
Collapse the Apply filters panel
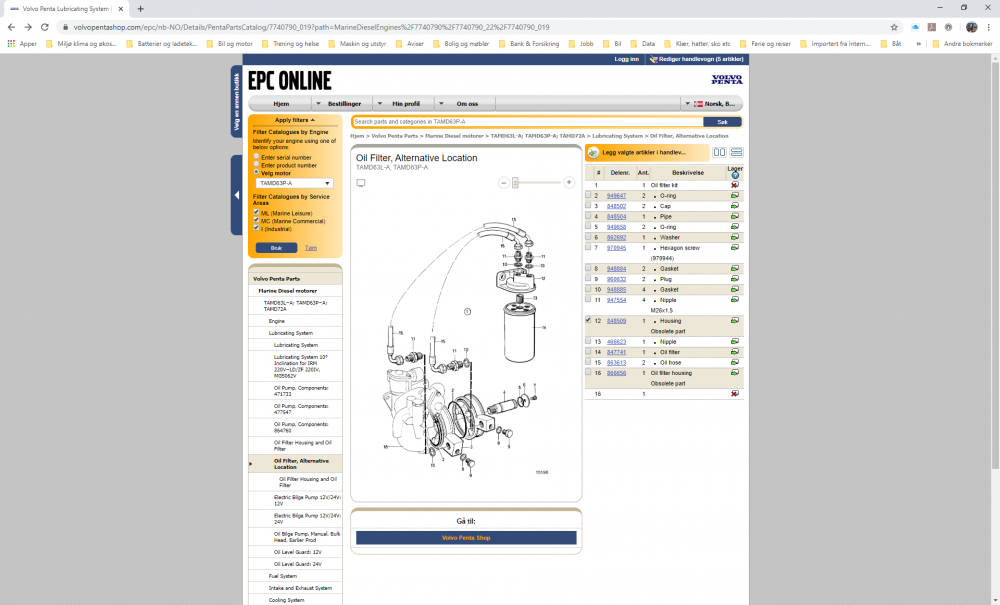[x=295, y=120]
